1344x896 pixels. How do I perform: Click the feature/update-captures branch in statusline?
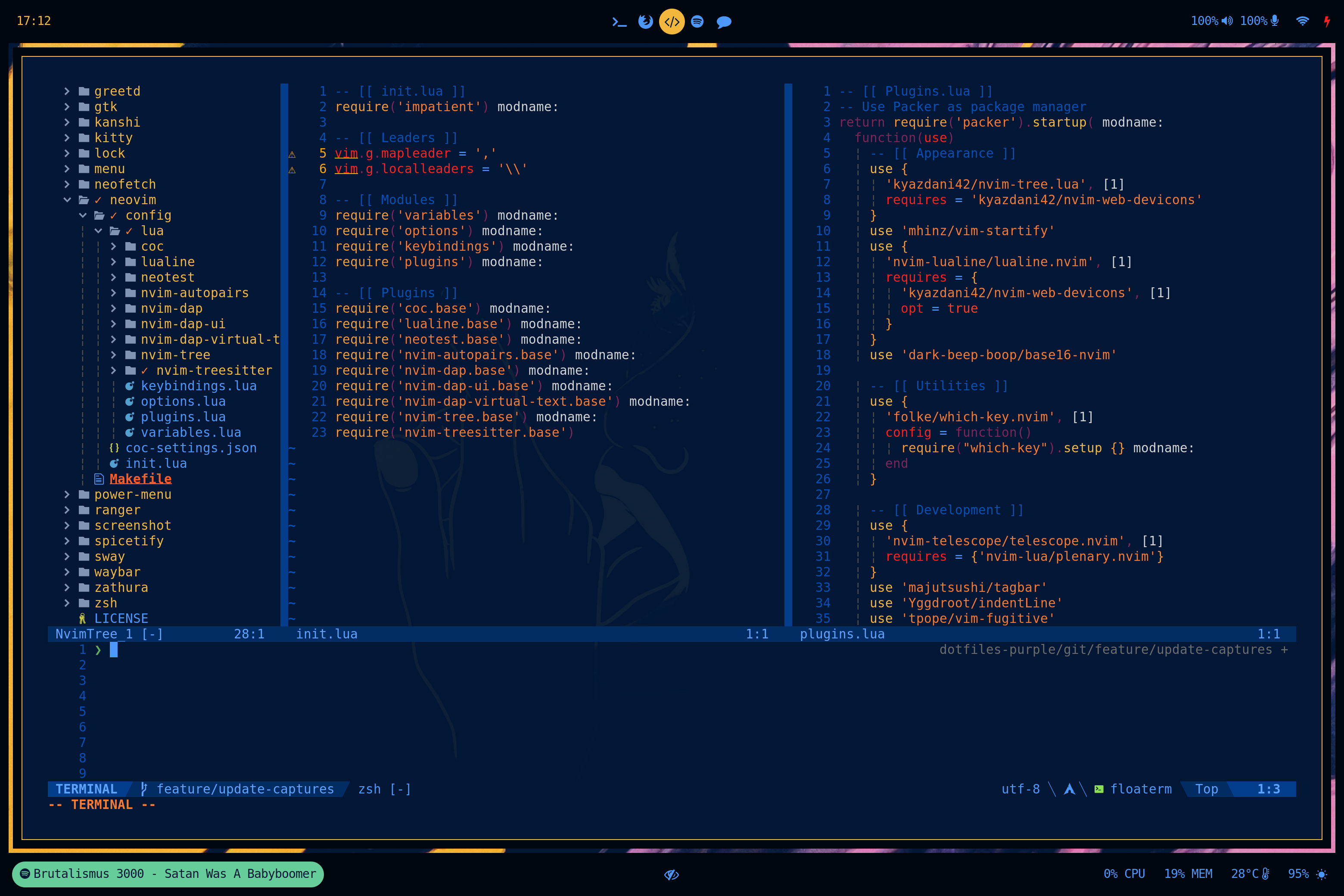pos(245,789)
